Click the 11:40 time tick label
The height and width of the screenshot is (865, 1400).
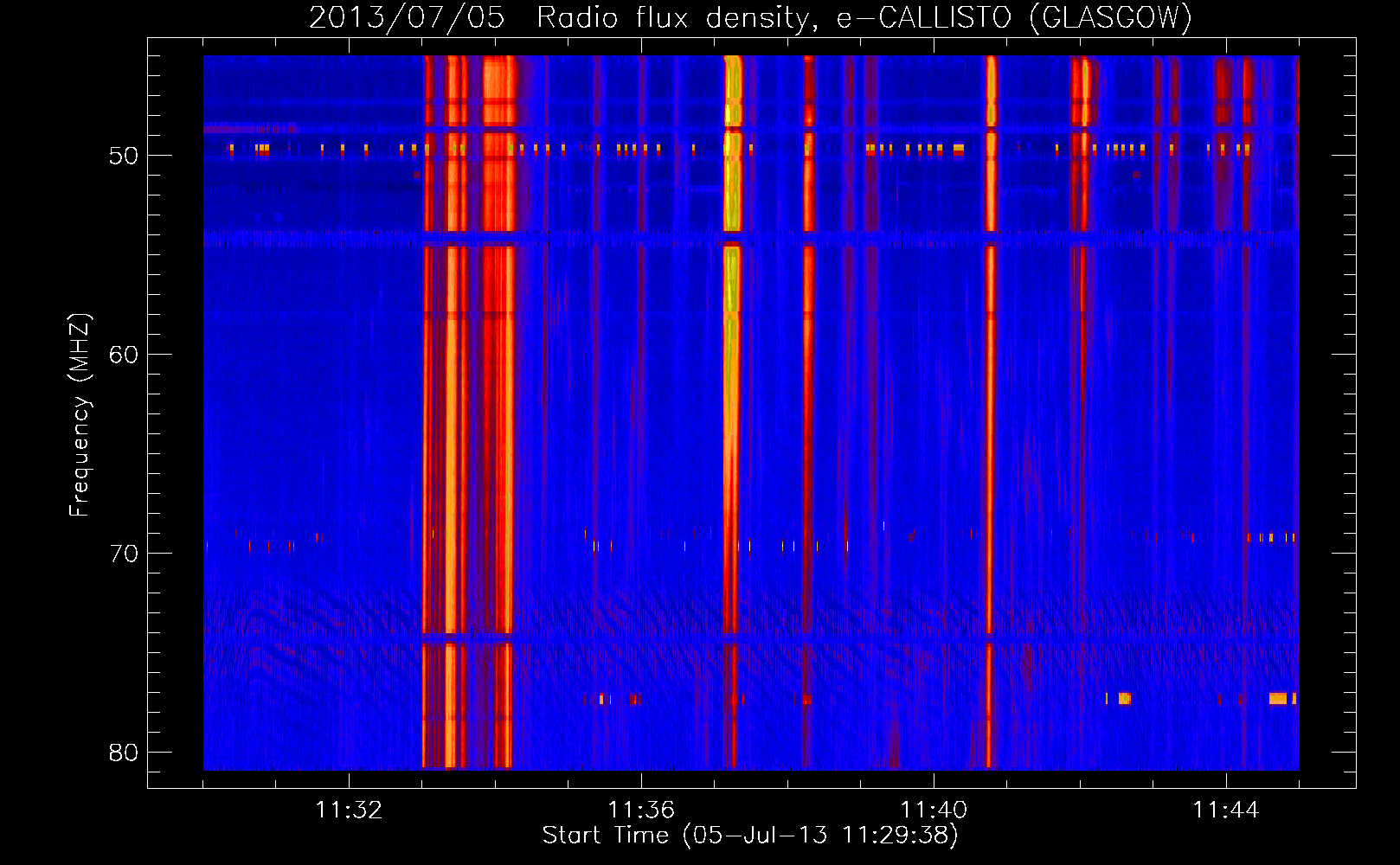(934, 811)
